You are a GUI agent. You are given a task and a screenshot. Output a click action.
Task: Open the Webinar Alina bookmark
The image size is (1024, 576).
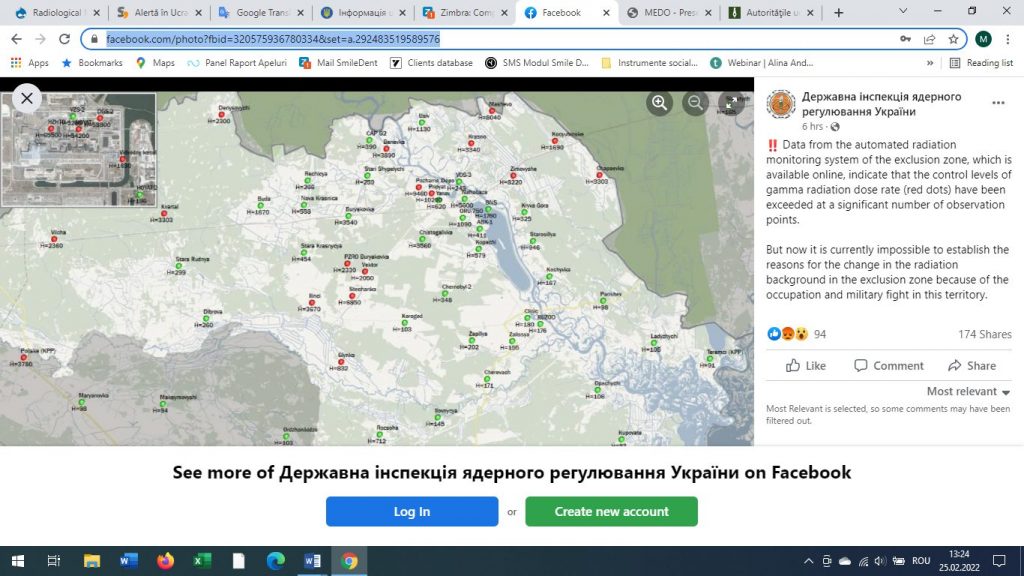coord(761,63)
